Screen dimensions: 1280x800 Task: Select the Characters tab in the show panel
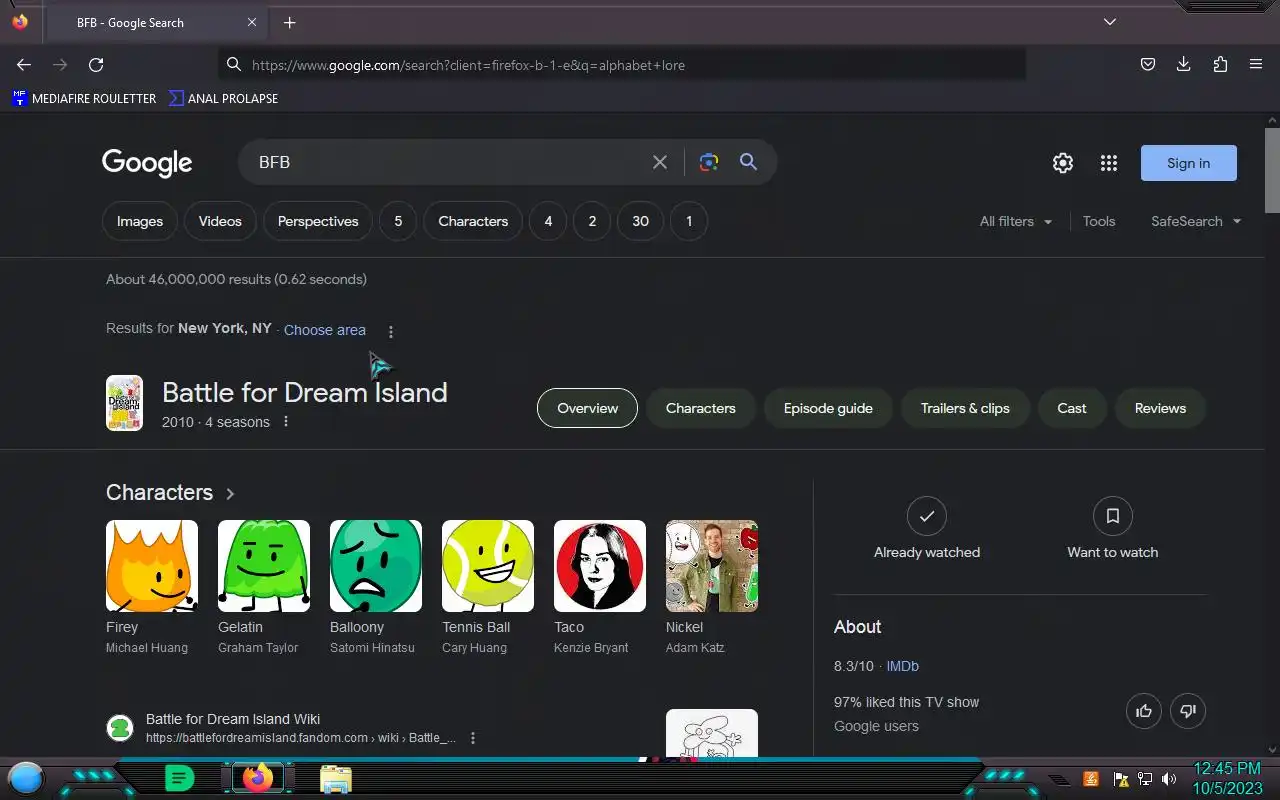701,408
